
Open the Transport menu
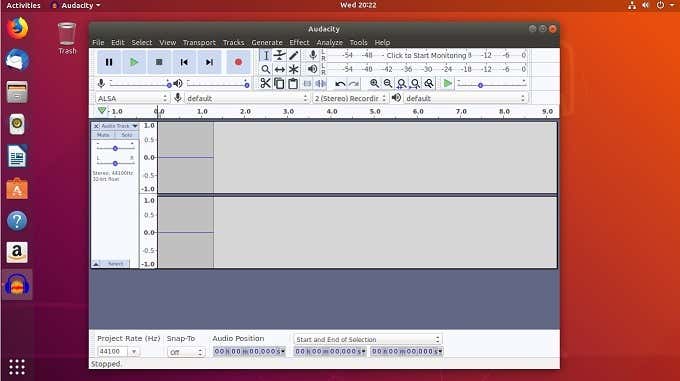pos(199,42)
